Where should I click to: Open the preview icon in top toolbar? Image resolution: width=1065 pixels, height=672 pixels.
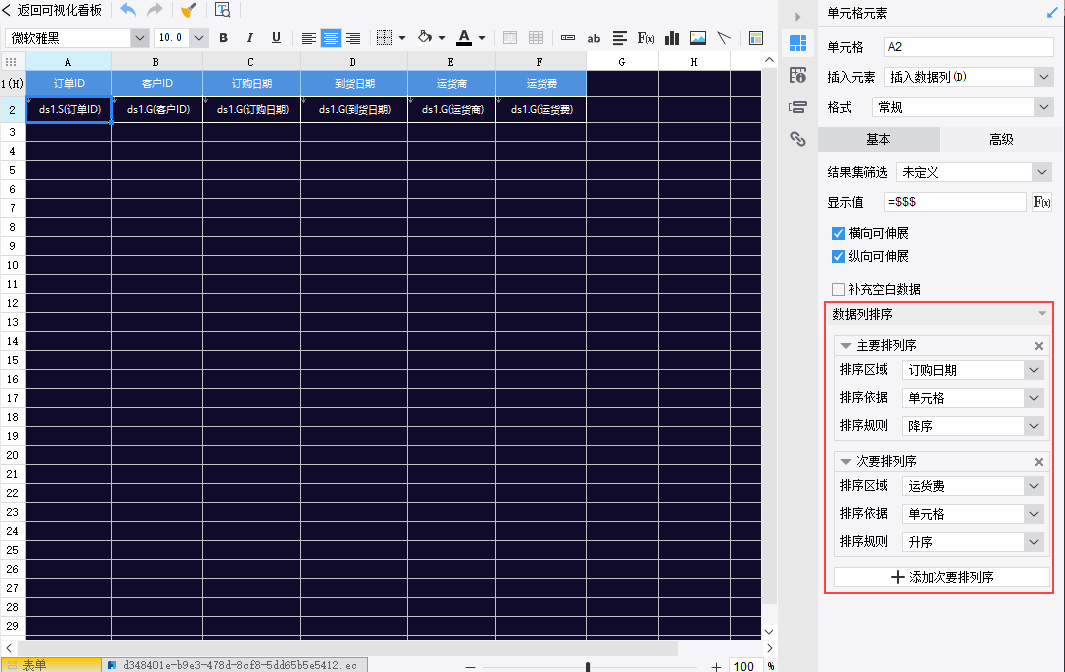click(223, 10)
